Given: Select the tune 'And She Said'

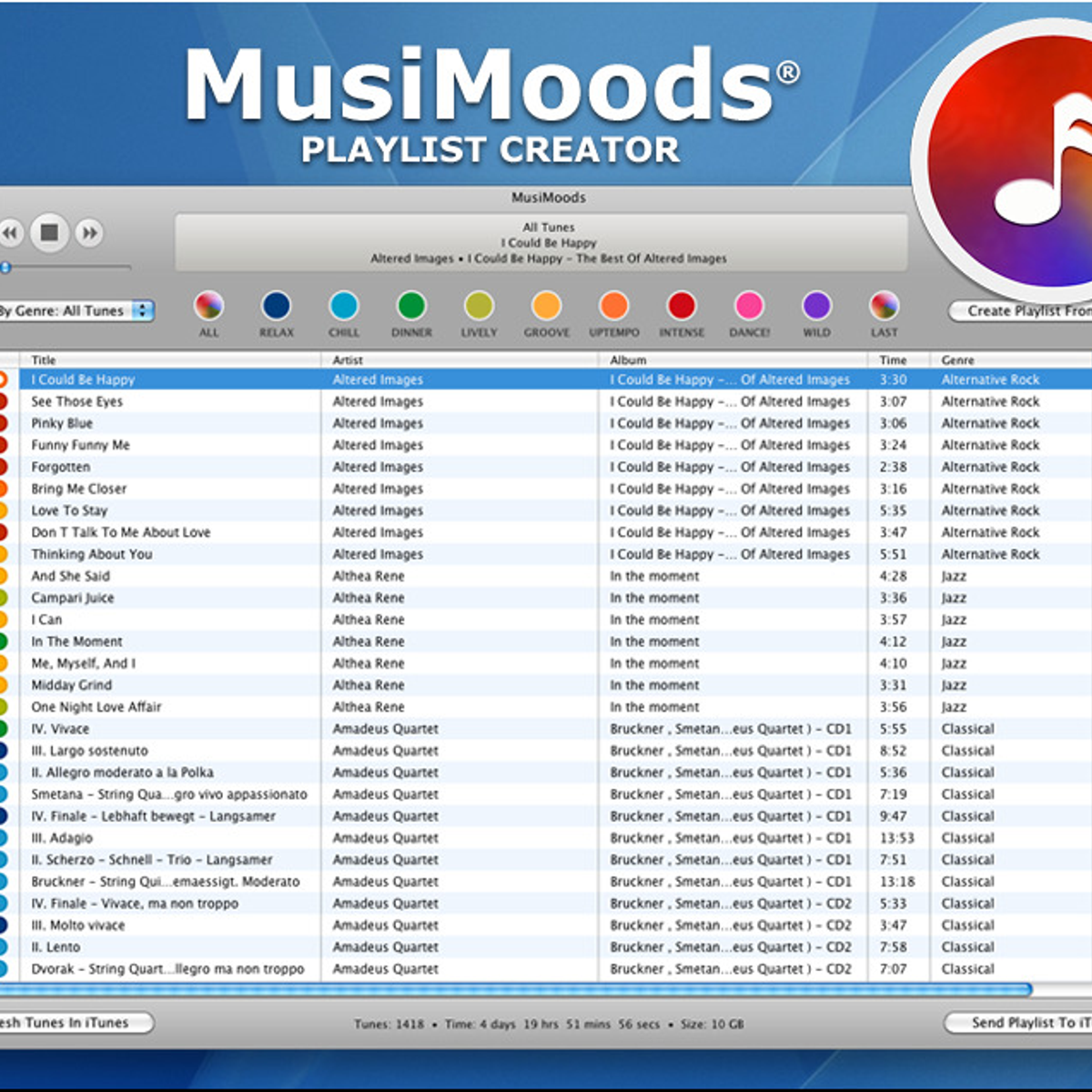Looking at the screenshot, I should coord(546,576).
